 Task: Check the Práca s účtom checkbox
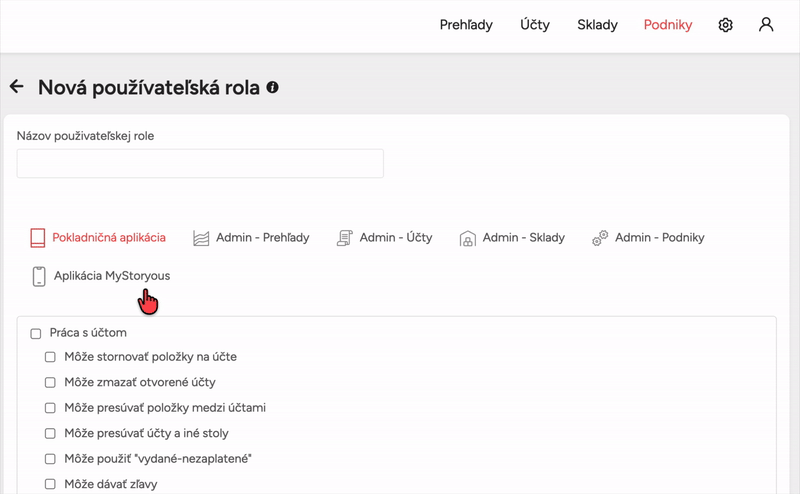coord(36,333)
